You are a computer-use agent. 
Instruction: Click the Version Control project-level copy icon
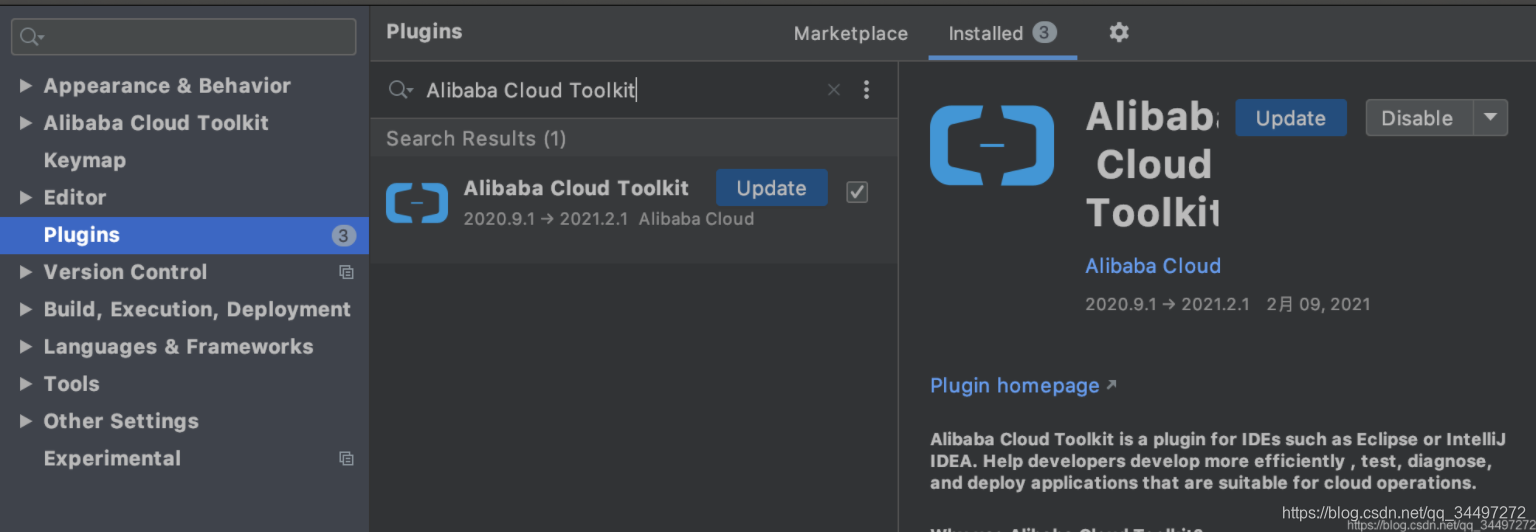(x=346, y=272)
